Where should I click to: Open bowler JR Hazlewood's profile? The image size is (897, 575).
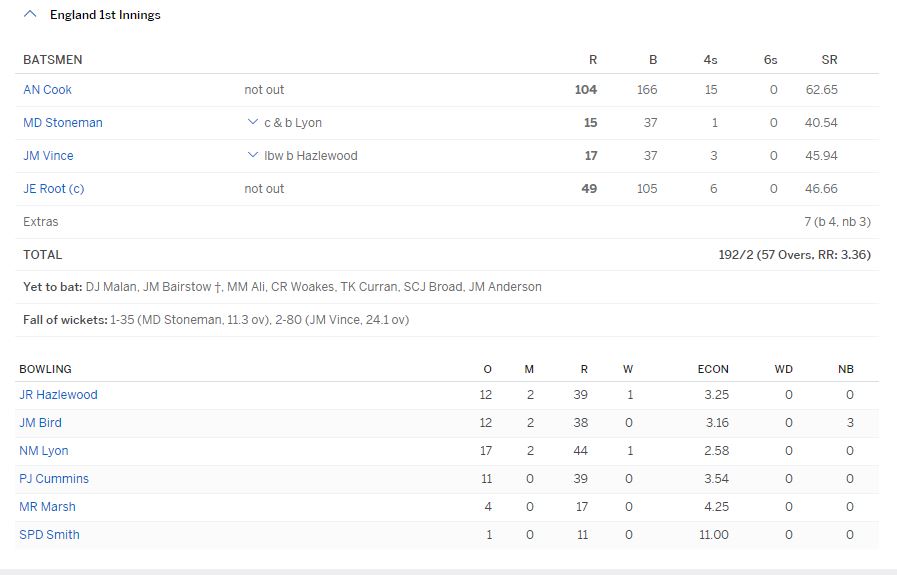tap(58, 394)
